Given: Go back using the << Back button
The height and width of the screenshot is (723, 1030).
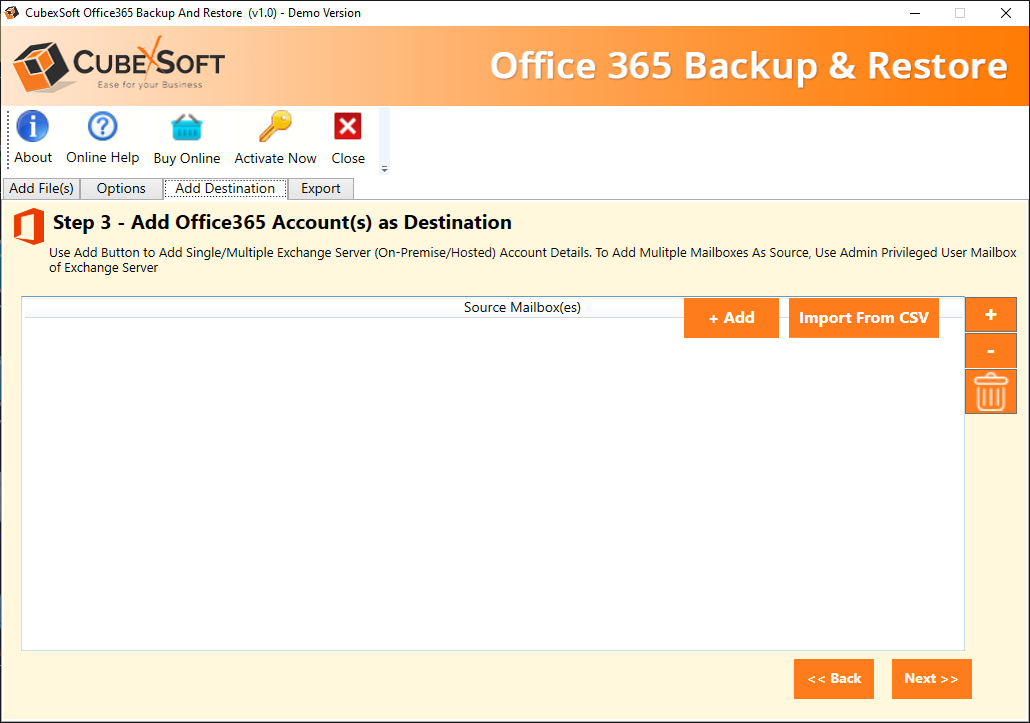Looking at the screenshot, I should [834, 679].
